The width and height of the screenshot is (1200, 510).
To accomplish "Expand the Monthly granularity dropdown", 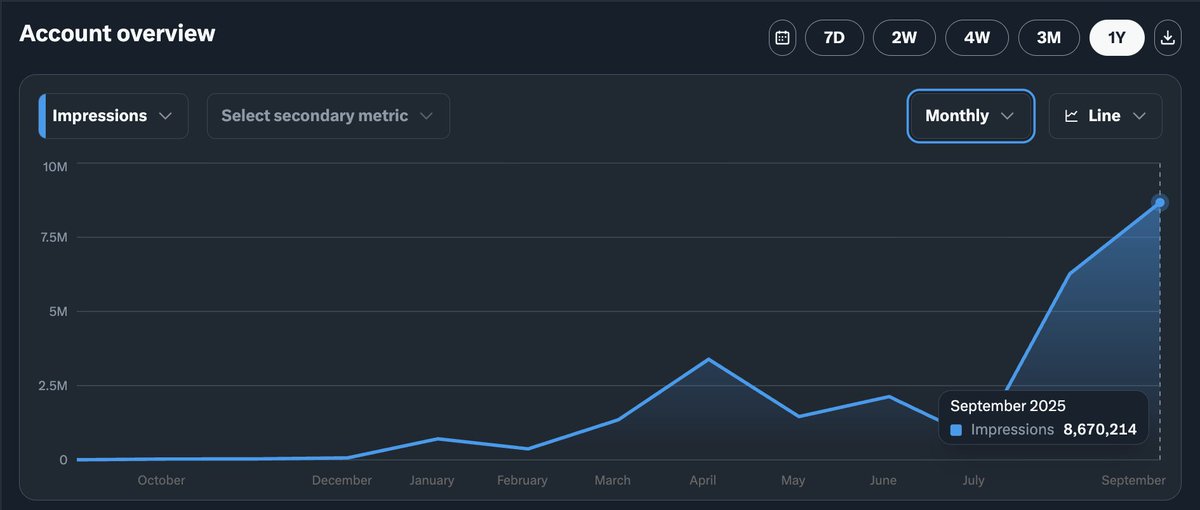I will pyautogui.click(x=970, y=116).
